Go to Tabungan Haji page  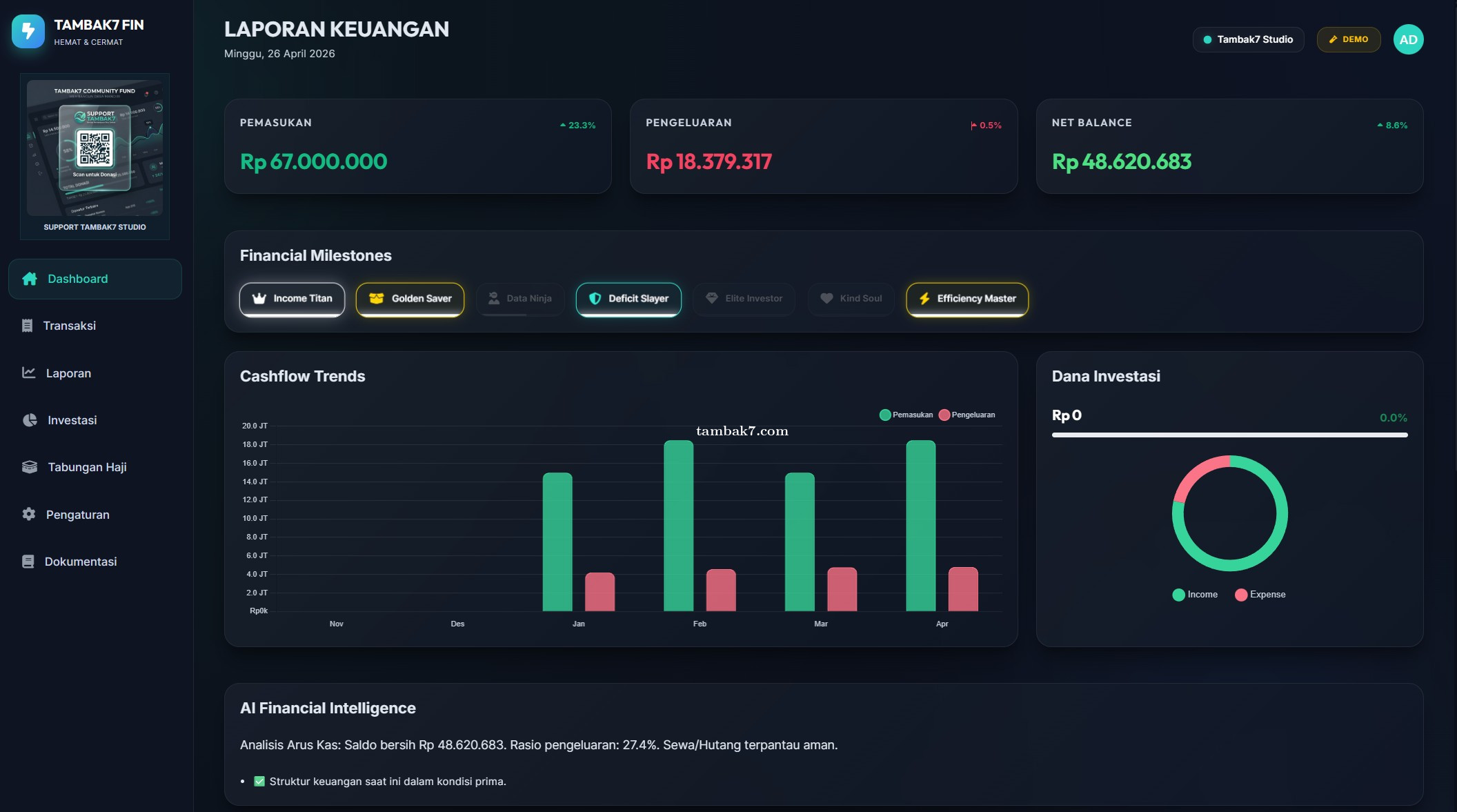pyautogui.click(x=87, y=467)
